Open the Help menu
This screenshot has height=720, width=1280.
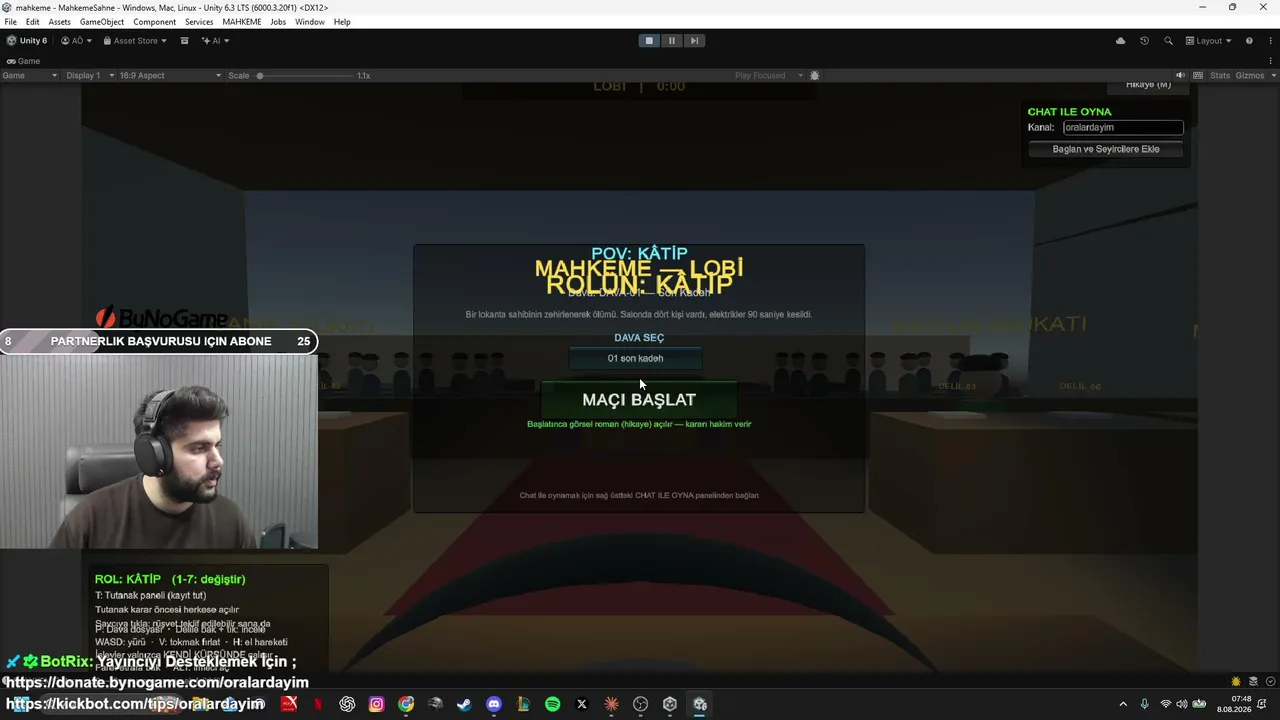click(x=342, y=22)
